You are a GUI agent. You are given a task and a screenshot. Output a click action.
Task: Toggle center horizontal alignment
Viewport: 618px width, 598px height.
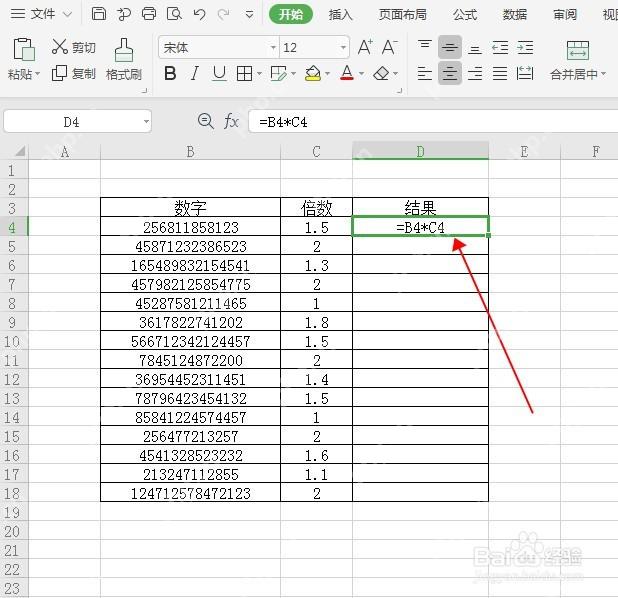pos(450,73)
